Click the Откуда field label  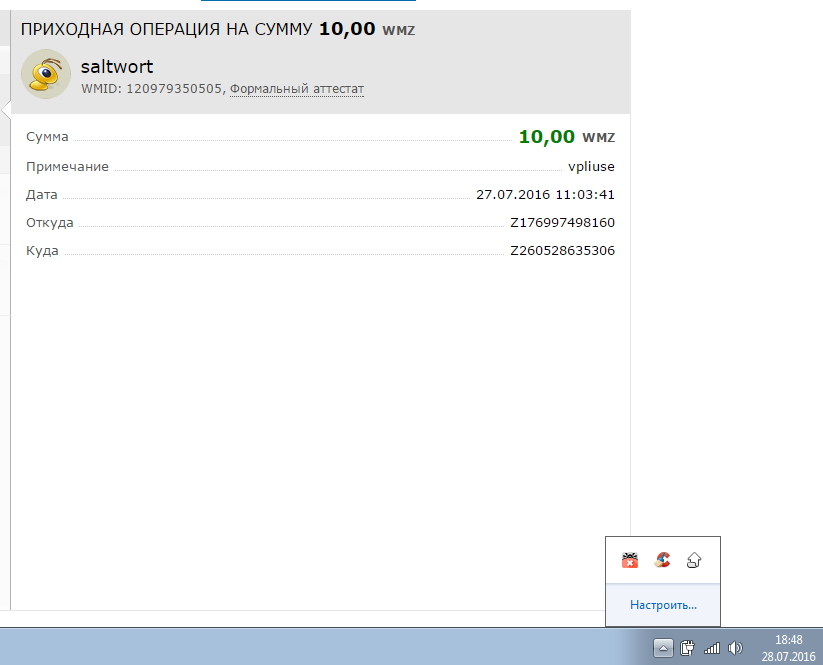(x=50, y=223)
